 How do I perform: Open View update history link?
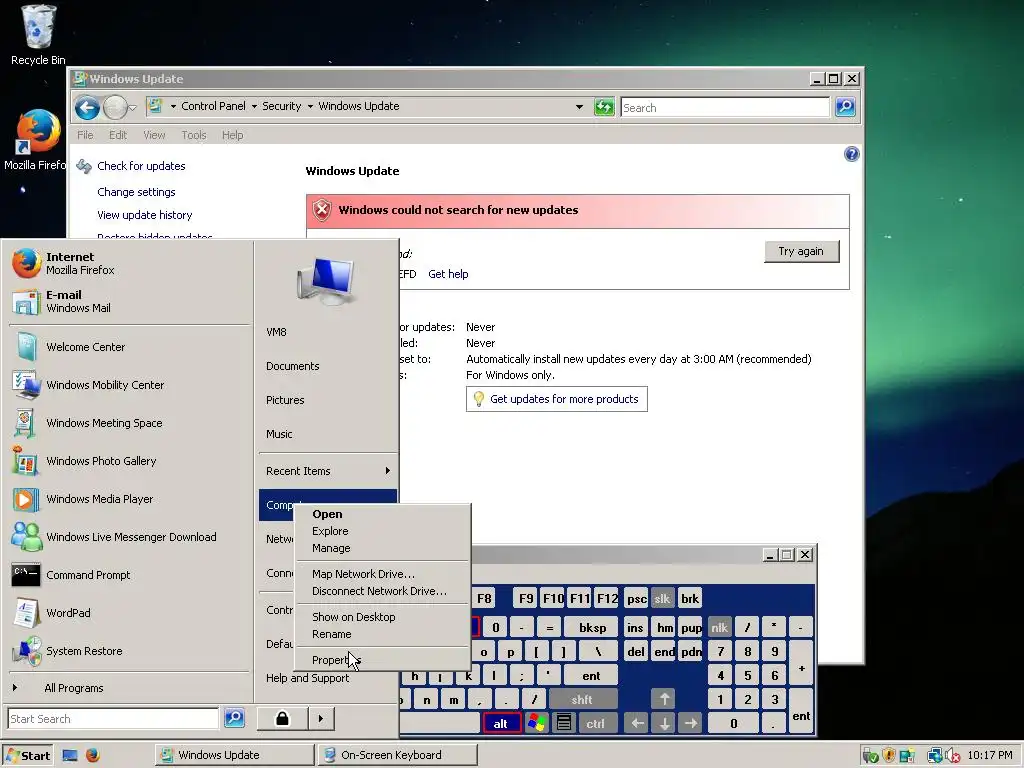[x=144, y=215]
